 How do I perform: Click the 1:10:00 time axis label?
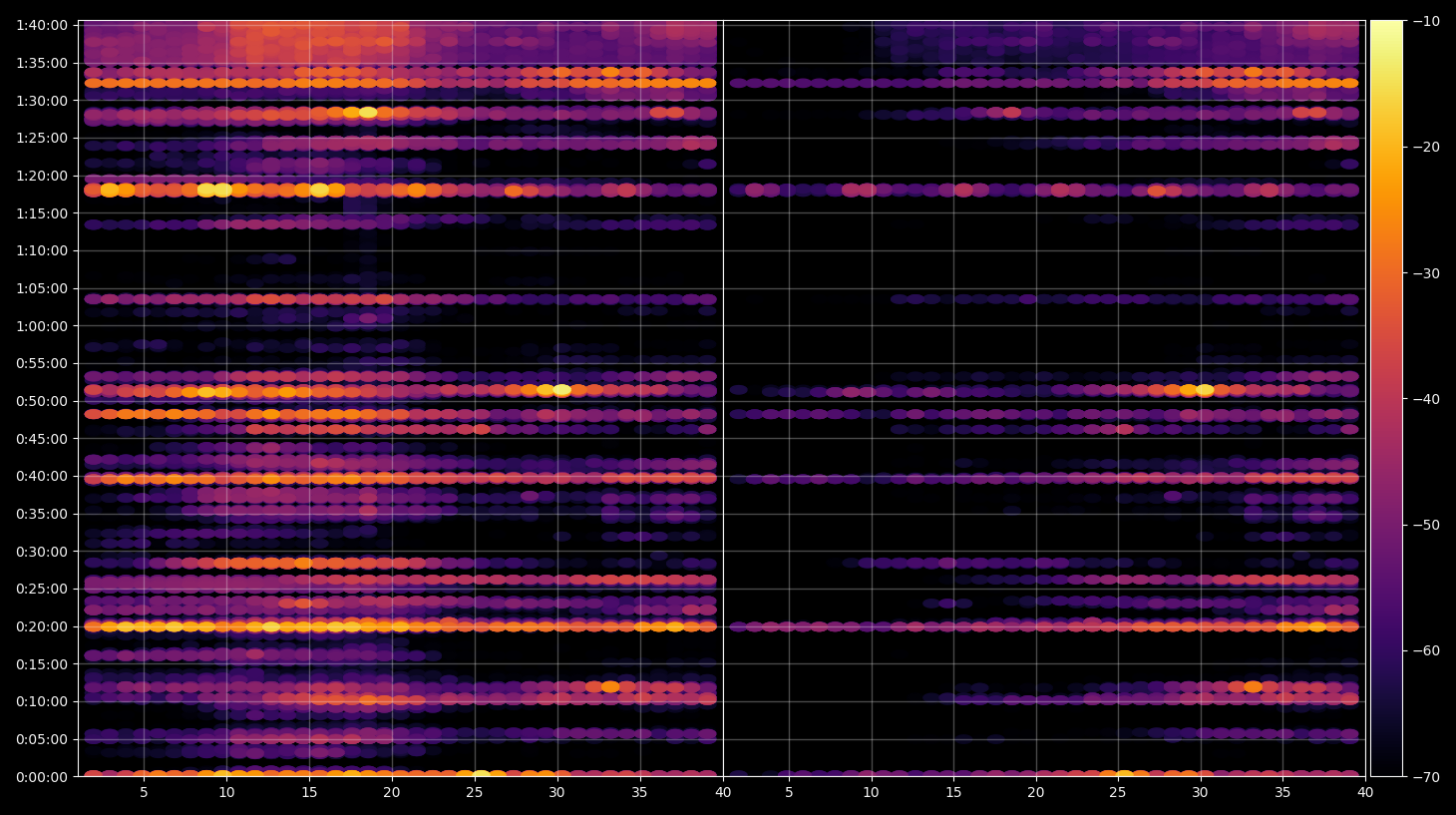(42, 250)
